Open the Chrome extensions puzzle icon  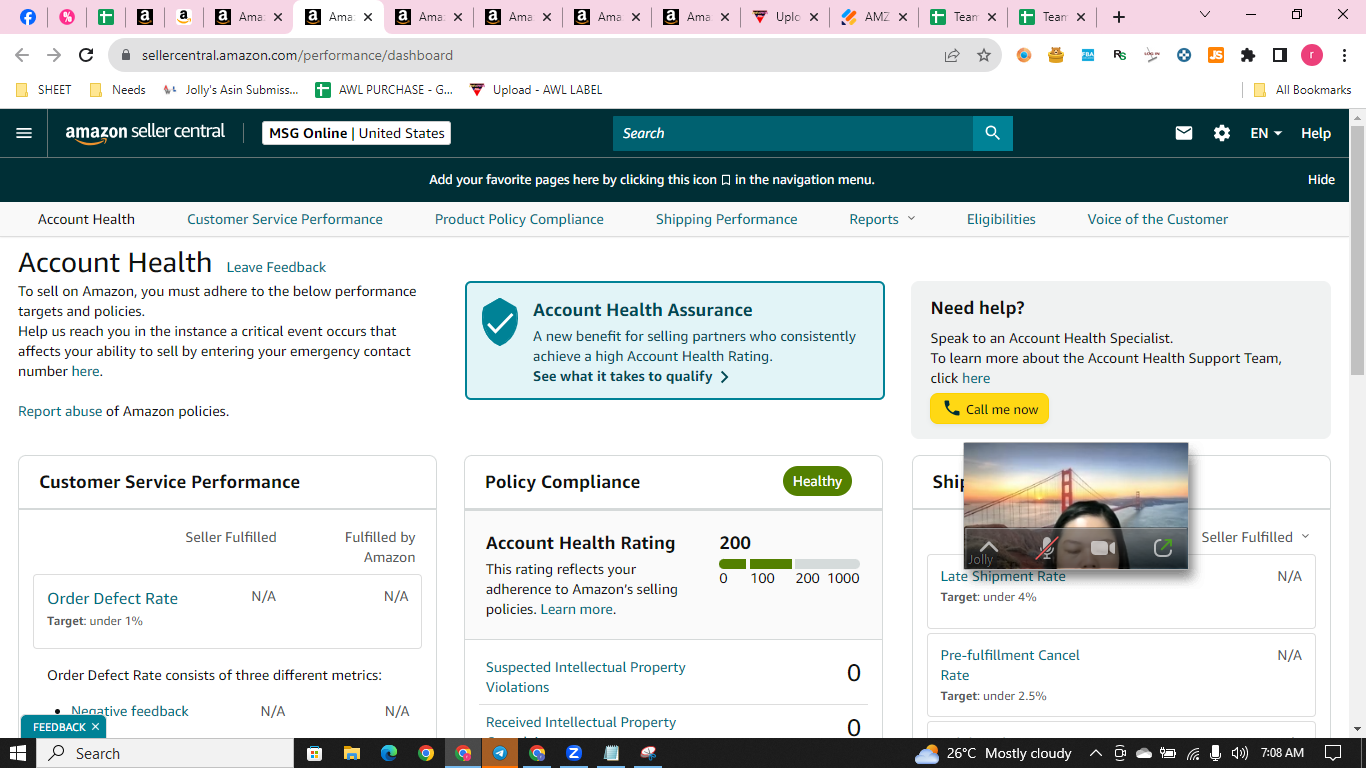[1248, 56]
